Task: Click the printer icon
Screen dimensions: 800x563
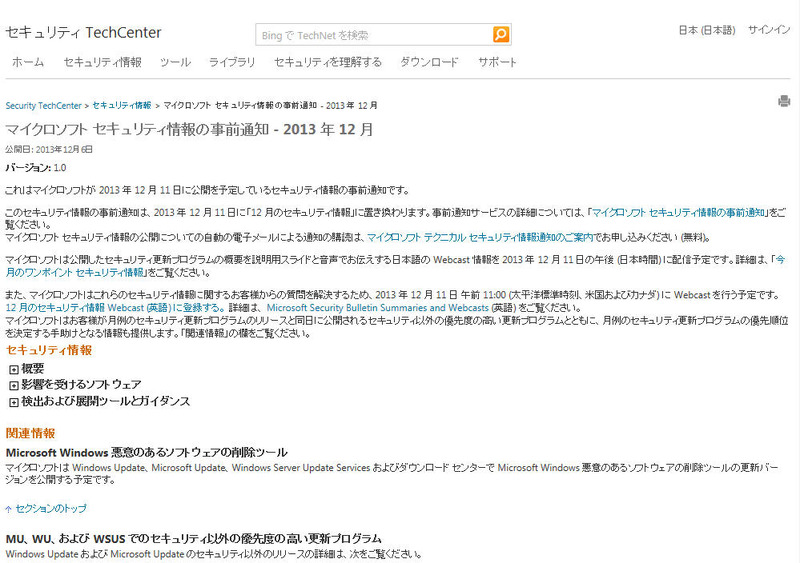Action: [784, 101]
